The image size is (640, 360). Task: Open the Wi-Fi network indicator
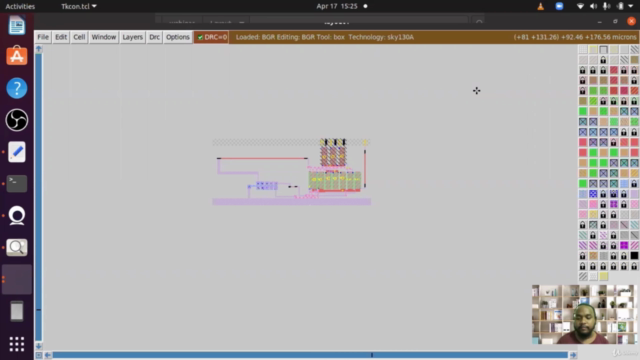(580, 6)
